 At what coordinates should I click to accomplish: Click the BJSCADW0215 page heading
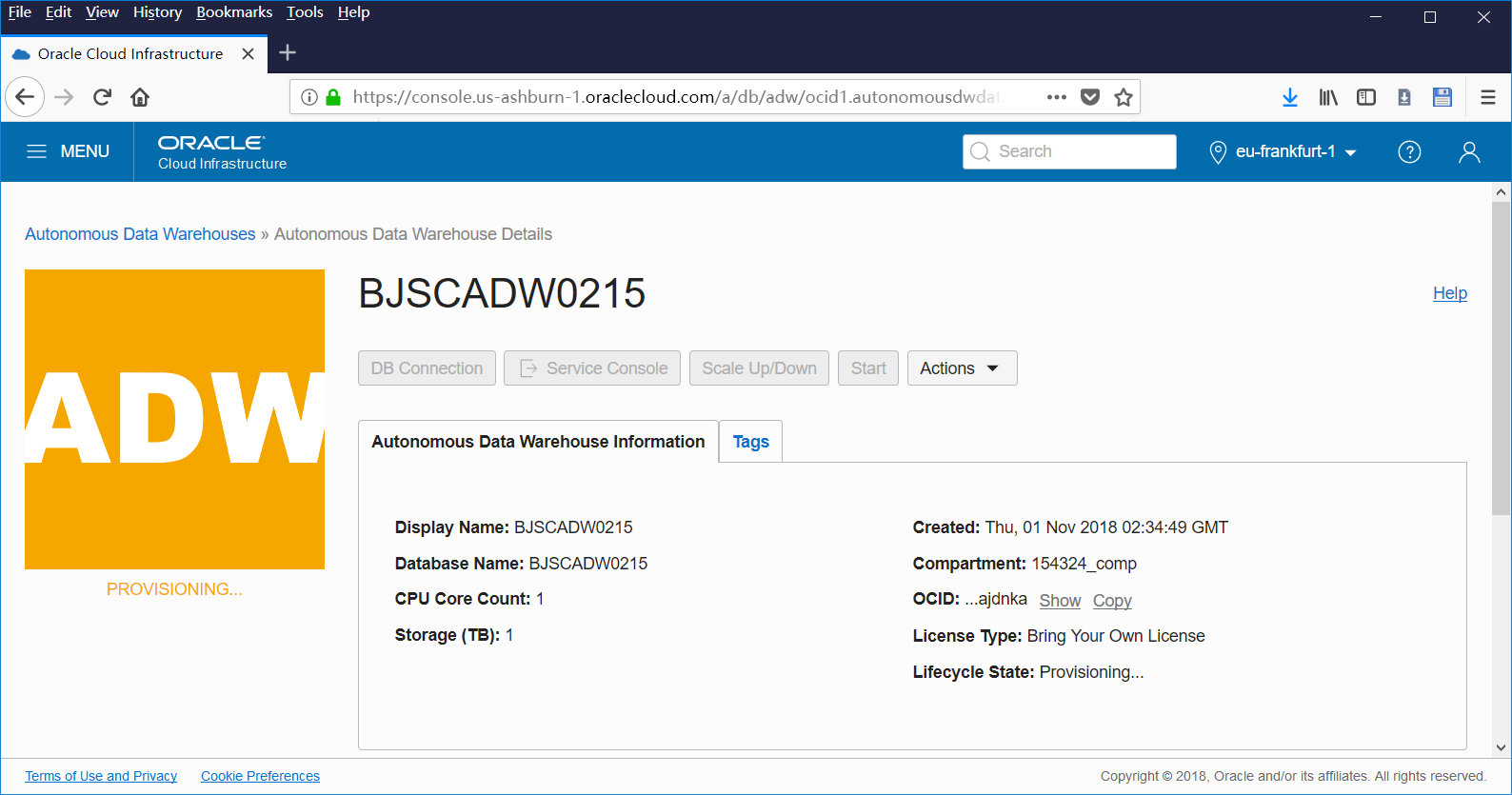502,293
